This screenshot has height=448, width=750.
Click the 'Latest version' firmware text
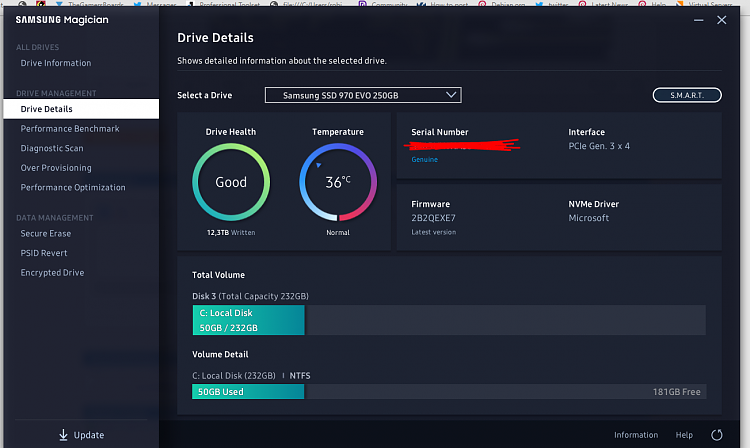point(433,232)
